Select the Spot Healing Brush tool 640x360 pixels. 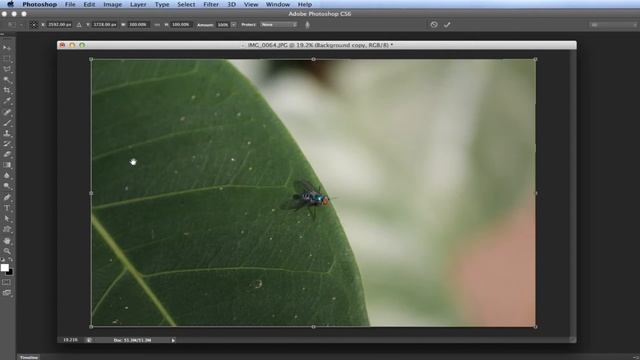pyautogui.click(x=7, y=112)
